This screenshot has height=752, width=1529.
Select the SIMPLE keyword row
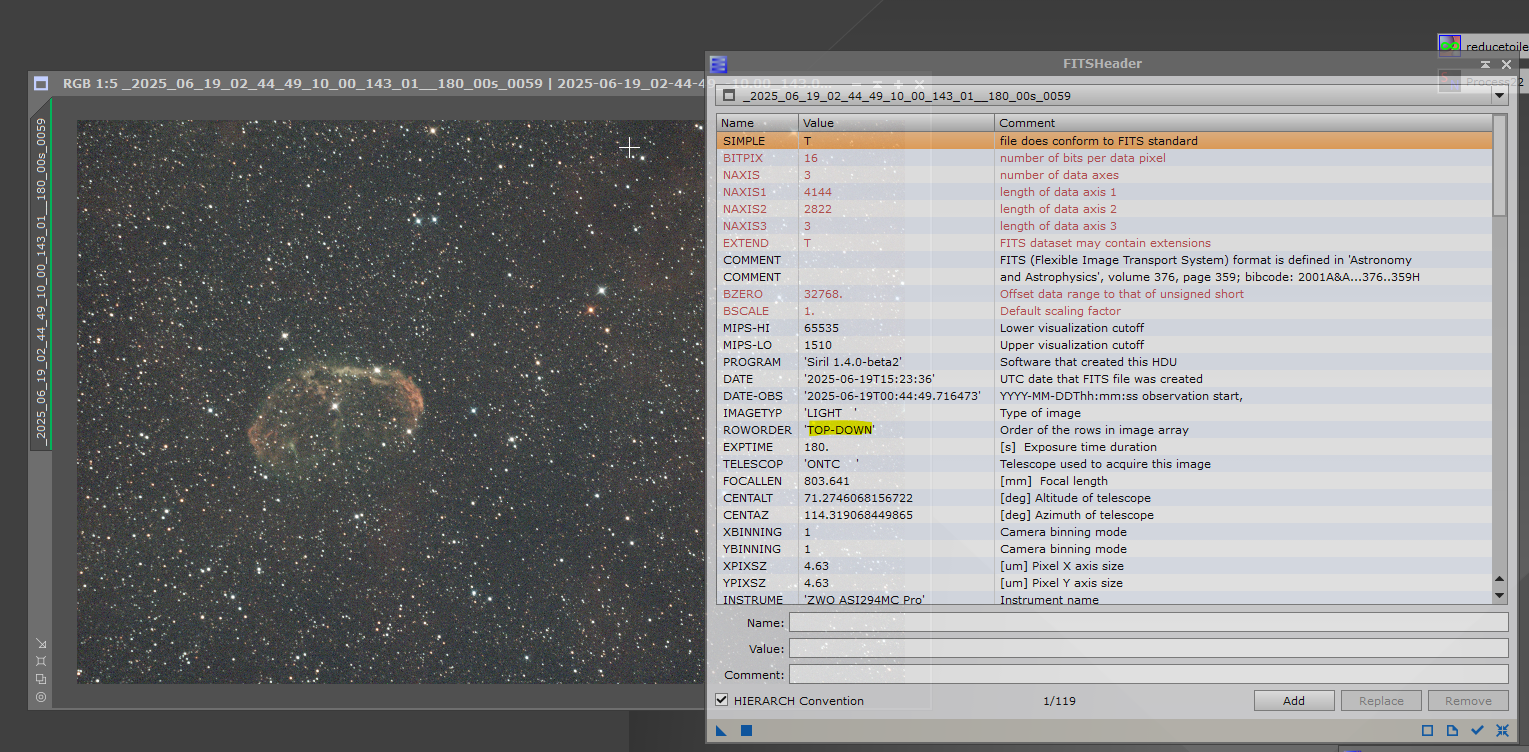(x=1104, y=141)
